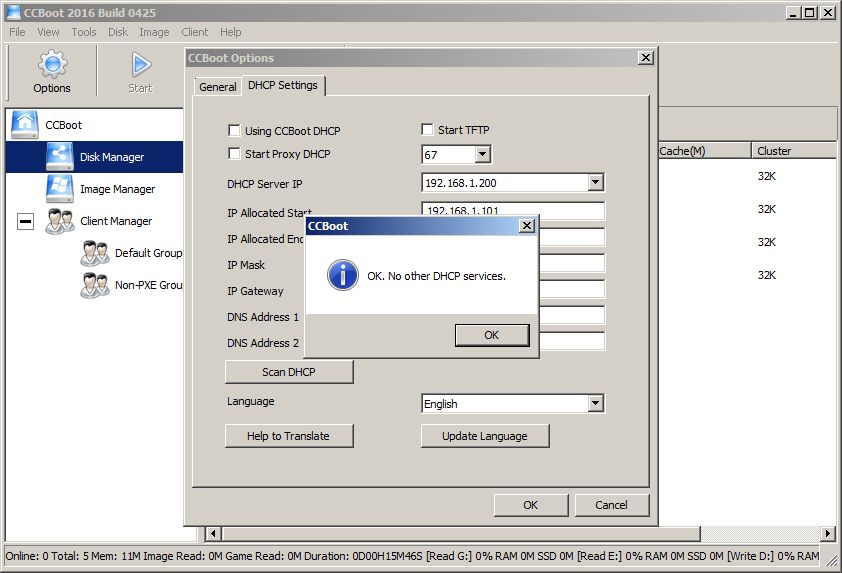Switch to the General tab

pos(217,87)
